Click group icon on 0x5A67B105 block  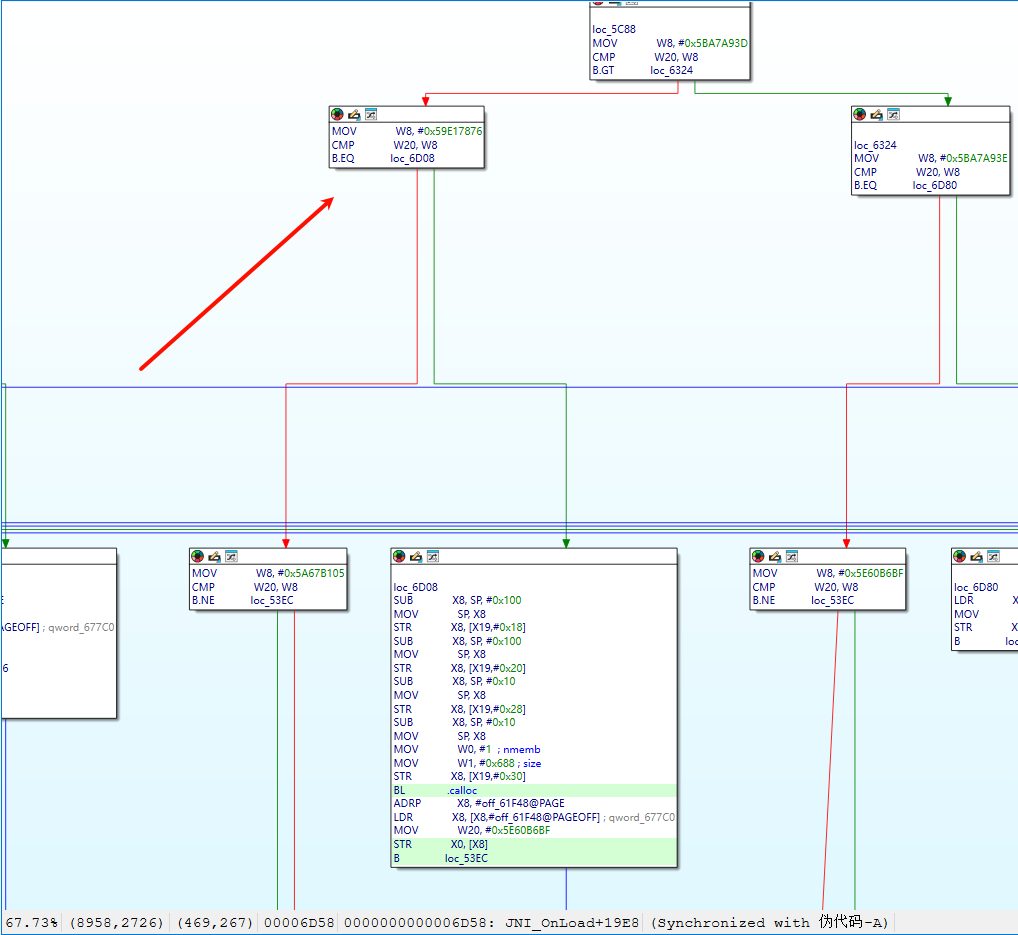coord(231,556)
